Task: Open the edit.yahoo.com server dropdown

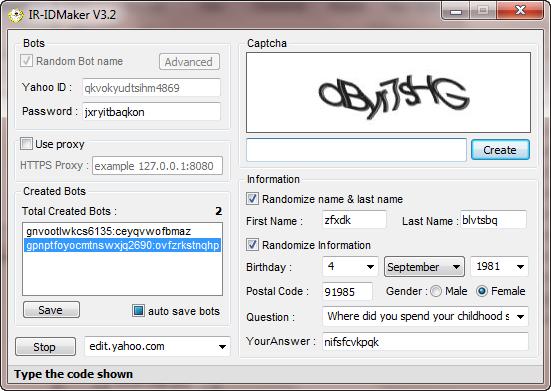Action: point(157,346)
